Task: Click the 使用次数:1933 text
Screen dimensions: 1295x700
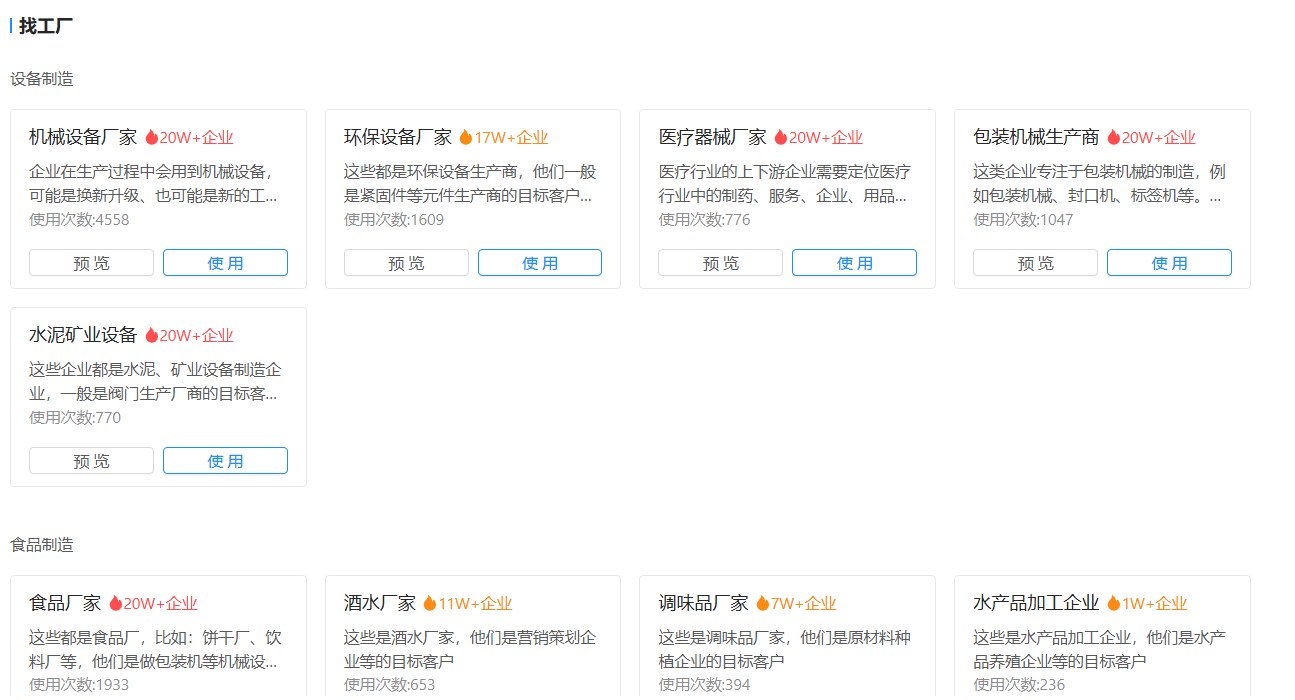Action: tap(79, 685)
